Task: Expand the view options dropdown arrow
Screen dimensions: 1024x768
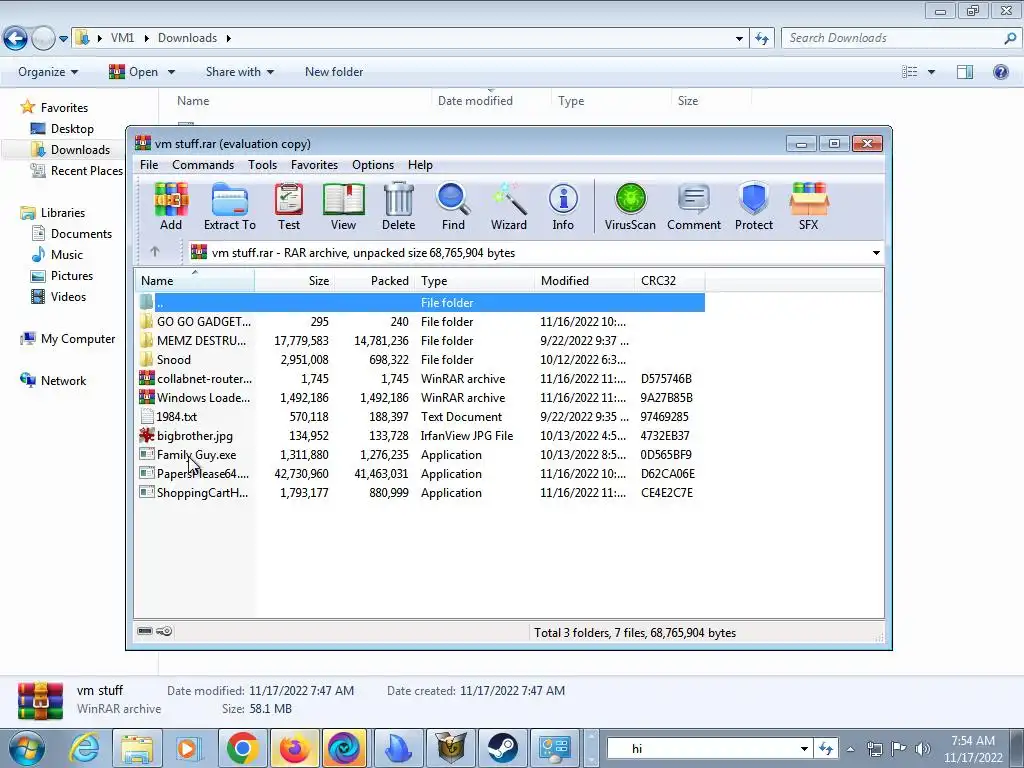Action: point(931,72)
